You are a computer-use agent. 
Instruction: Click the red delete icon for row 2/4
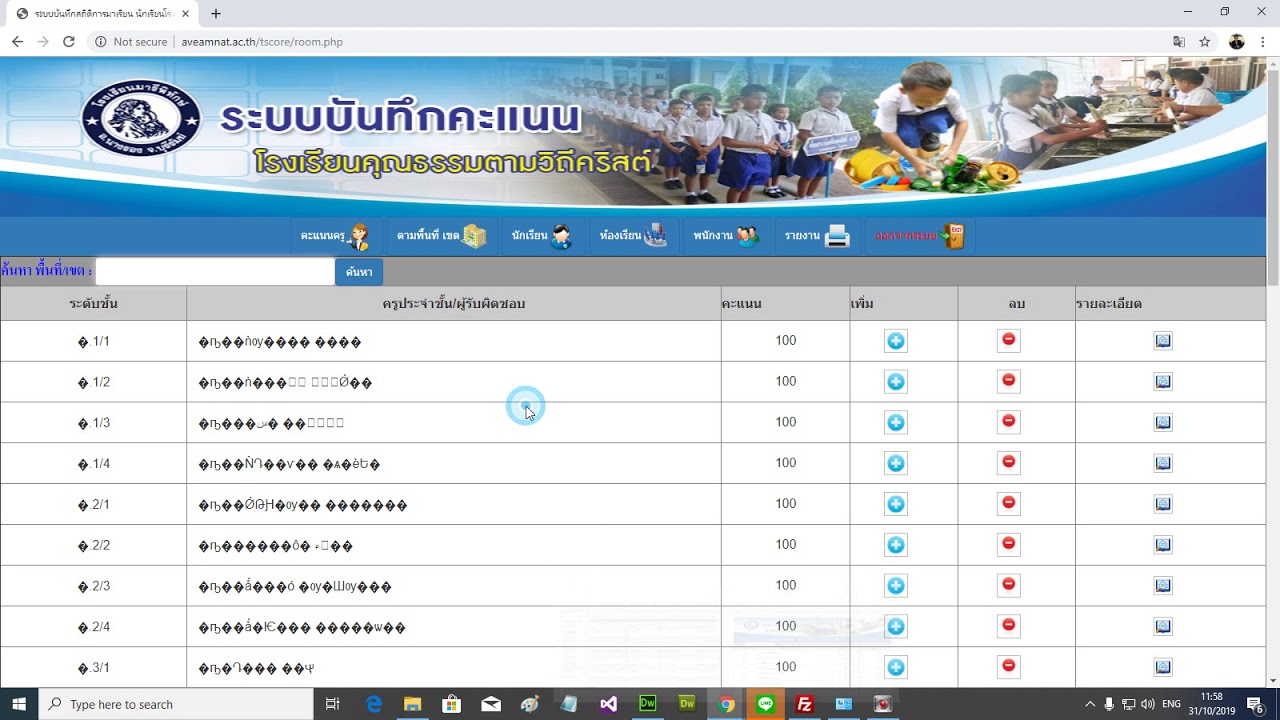tap(1009, 626)
